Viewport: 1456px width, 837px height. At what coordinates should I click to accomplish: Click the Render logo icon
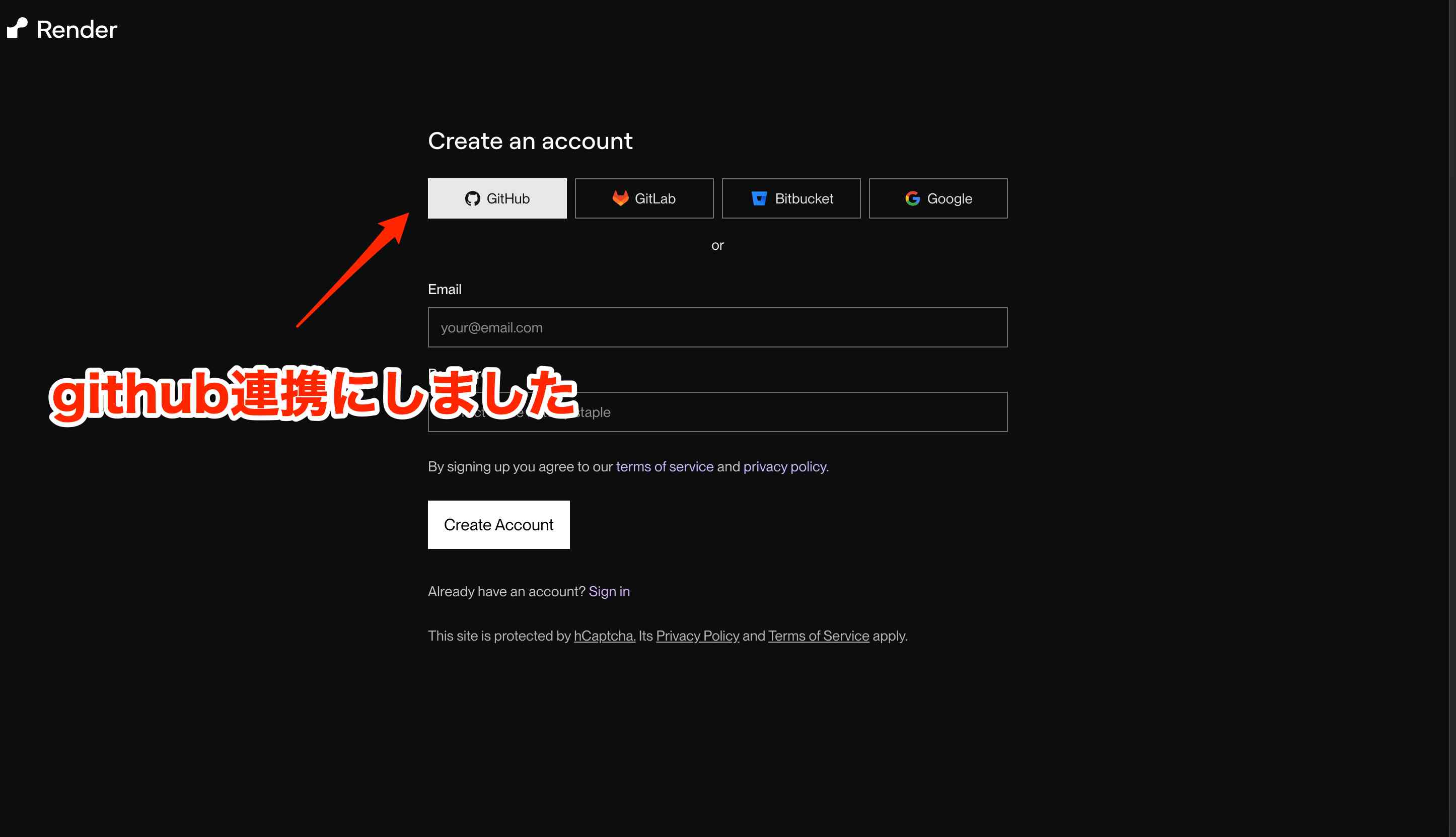[17, 28]
